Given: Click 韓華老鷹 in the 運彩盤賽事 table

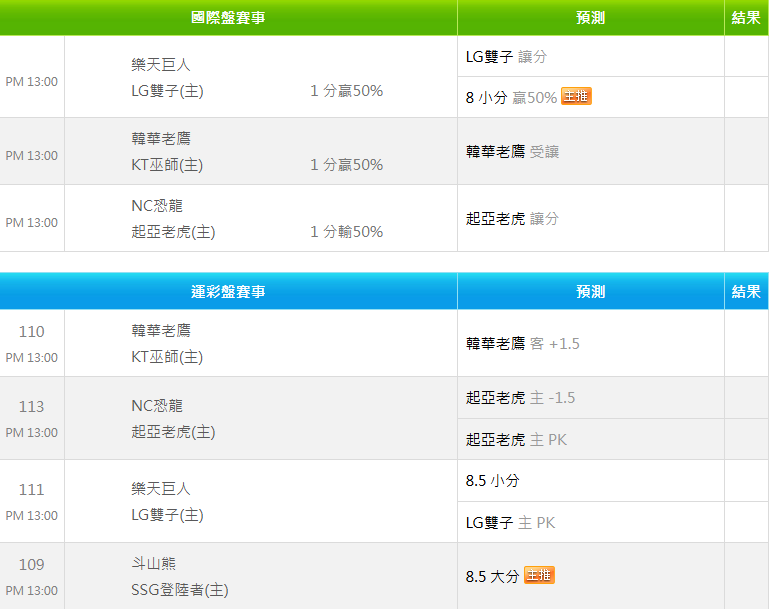Looking at the screenshot, I should [x=161, y=330].
